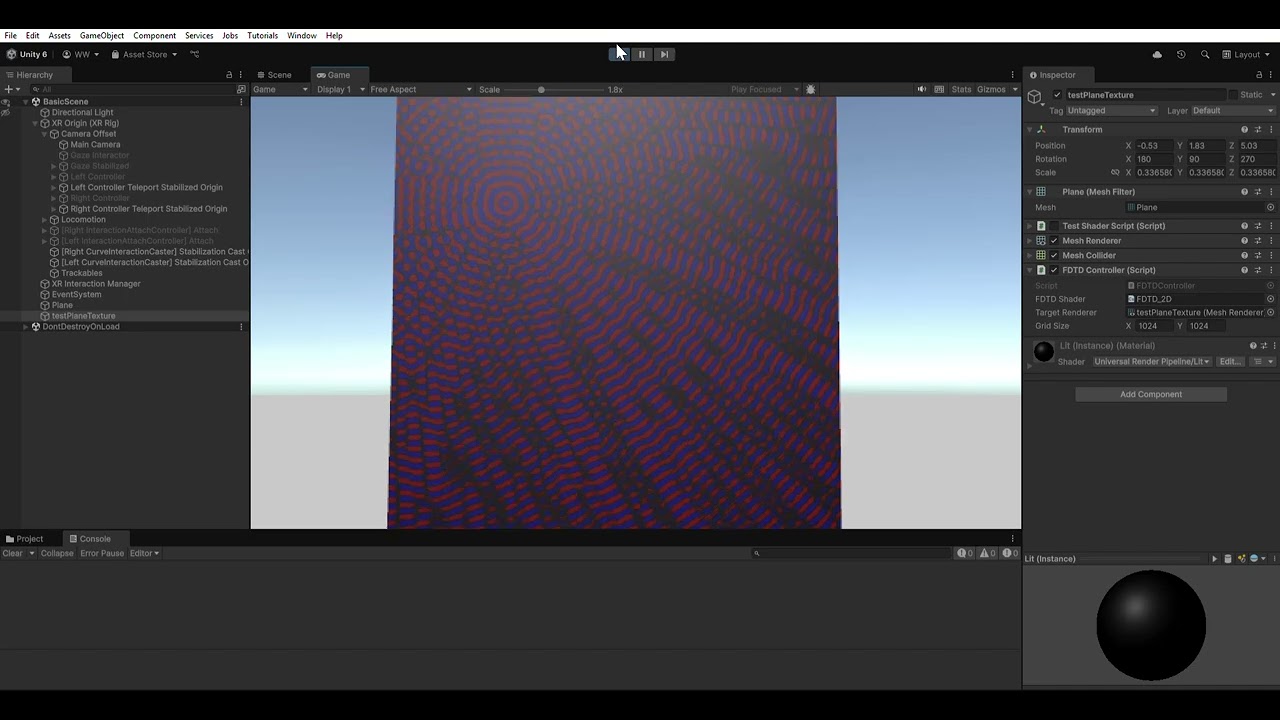Image resolution: width=1280 pixels, height=720 pixels.
Task: Select testPlaneTexture in the Hierarchy
Action: (x=83, y=316)
